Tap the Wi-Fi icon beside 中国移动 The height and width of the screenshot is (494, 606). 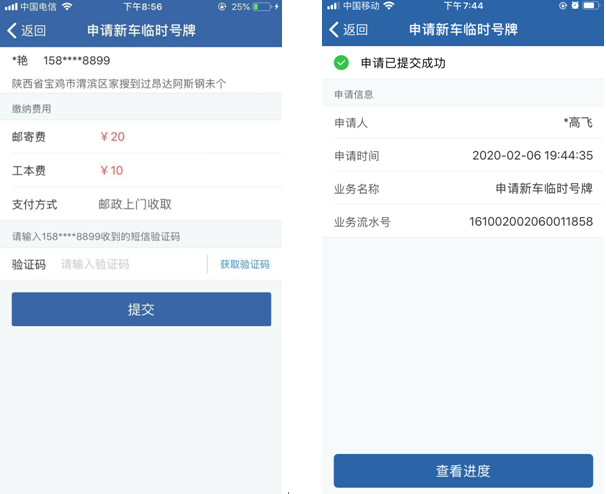point(389,6)
